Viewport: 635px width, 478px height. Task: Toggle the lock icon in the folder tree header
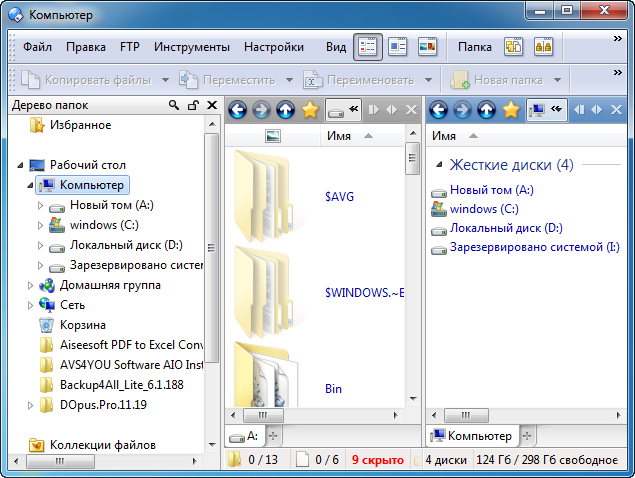[x=193, y=105]
